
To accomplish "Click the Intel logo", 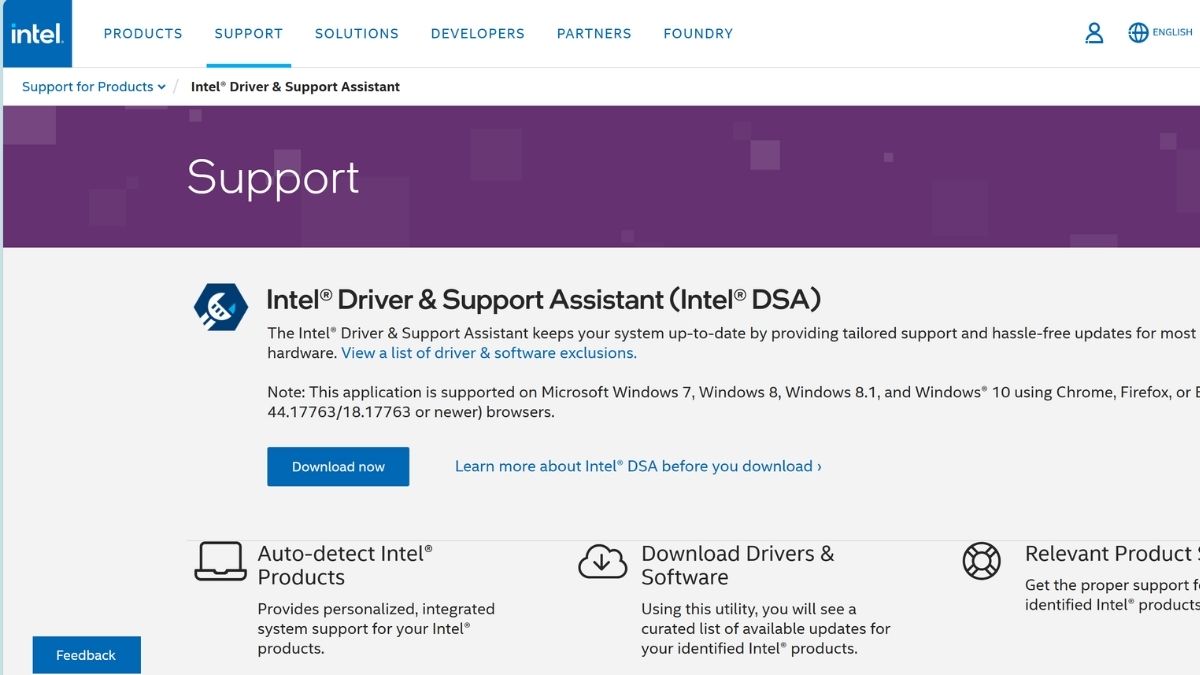I will click(36, 33).
